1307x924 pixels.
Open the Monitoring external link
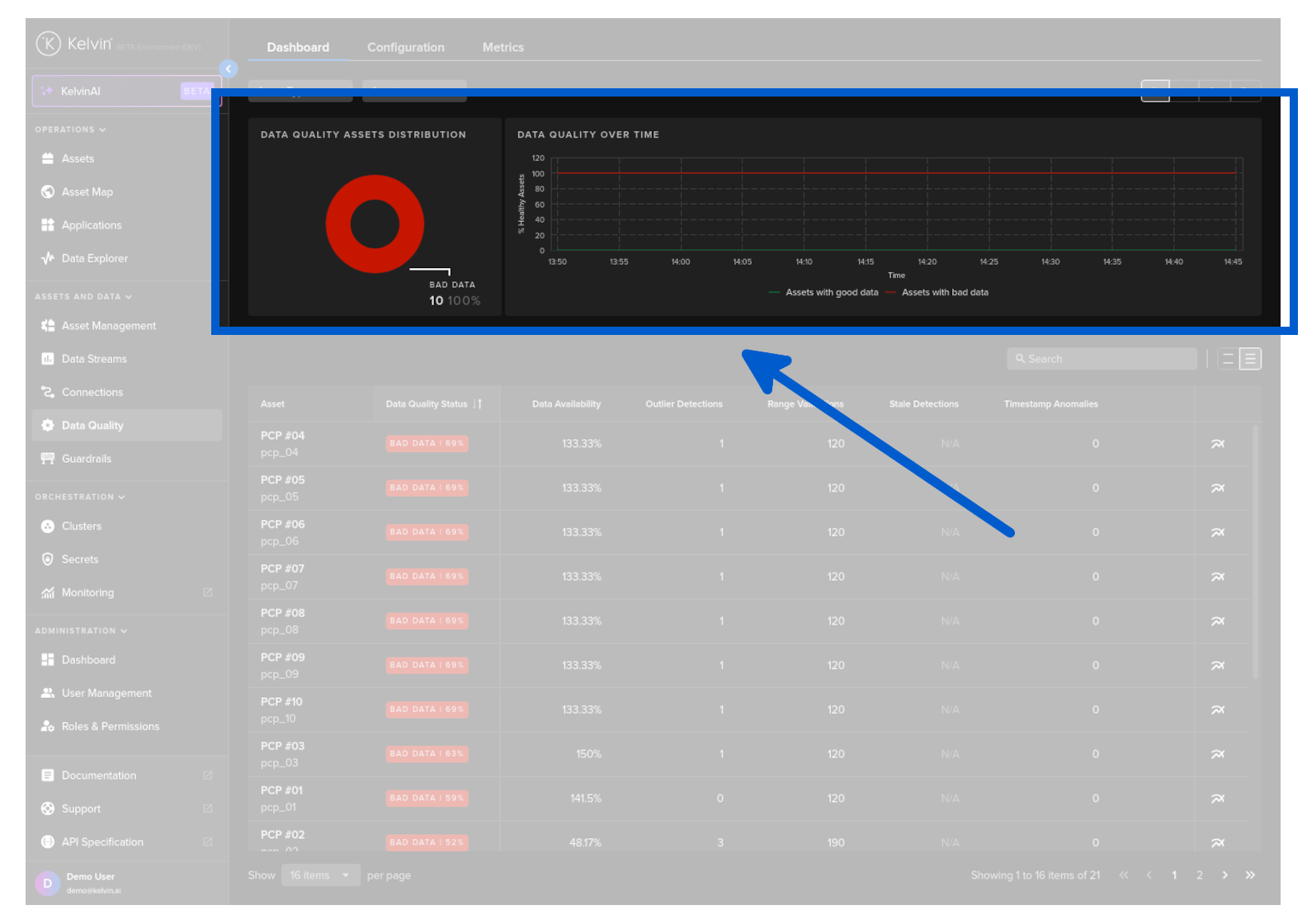click(207, 592)
